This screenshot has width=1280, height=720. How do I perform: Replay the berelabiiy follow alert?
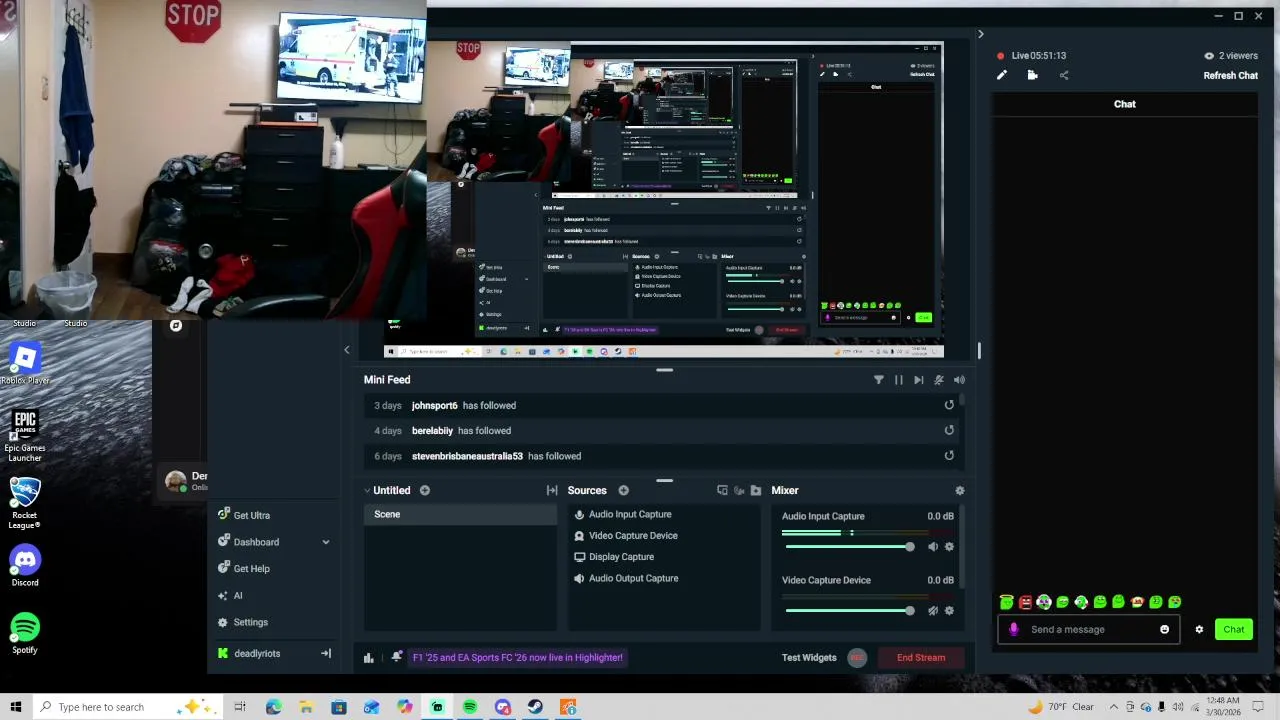(x=949, y=430)
